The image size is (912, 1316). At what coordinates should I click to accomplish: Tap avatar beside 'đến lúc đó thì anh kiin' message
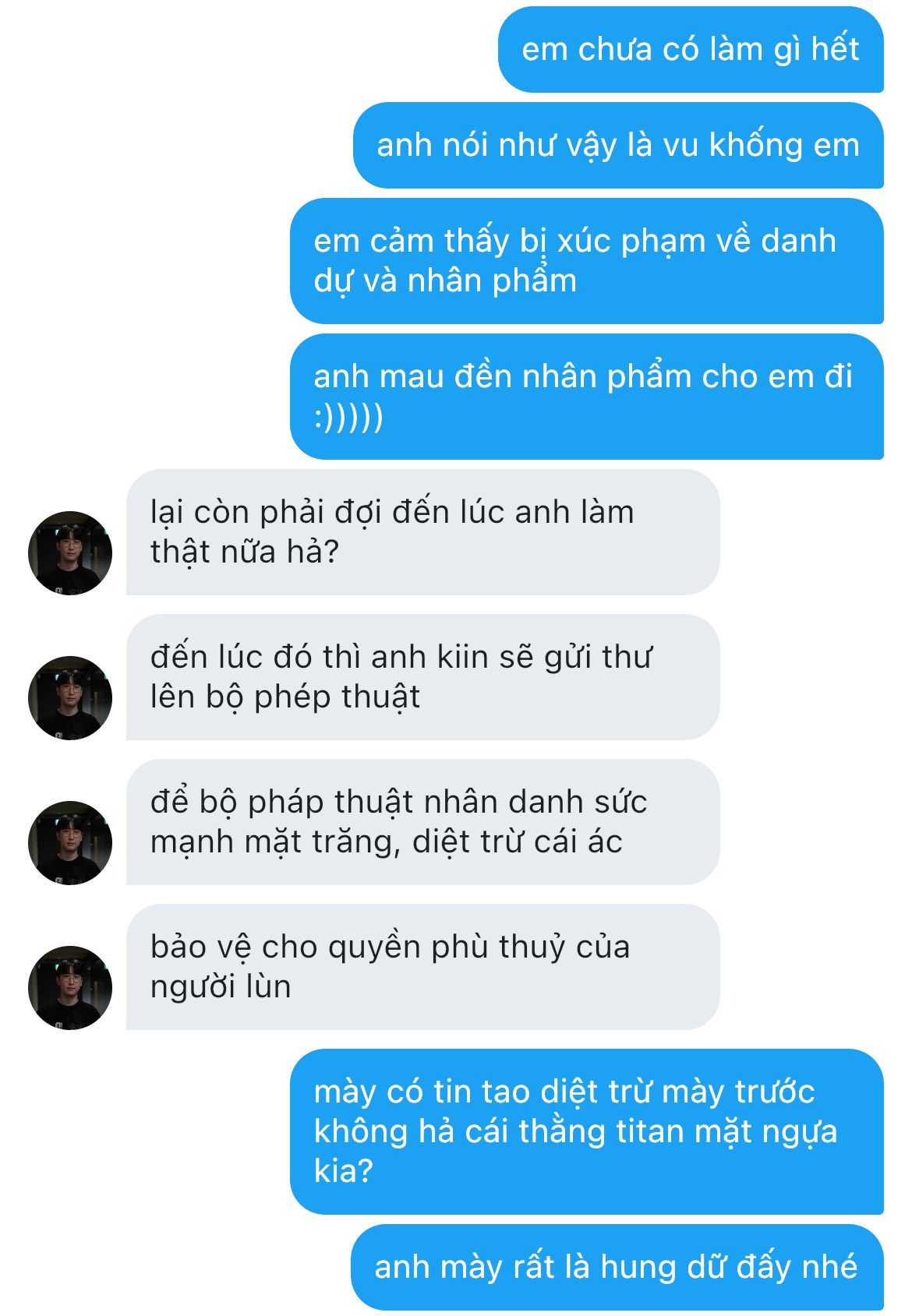(70, 697)
